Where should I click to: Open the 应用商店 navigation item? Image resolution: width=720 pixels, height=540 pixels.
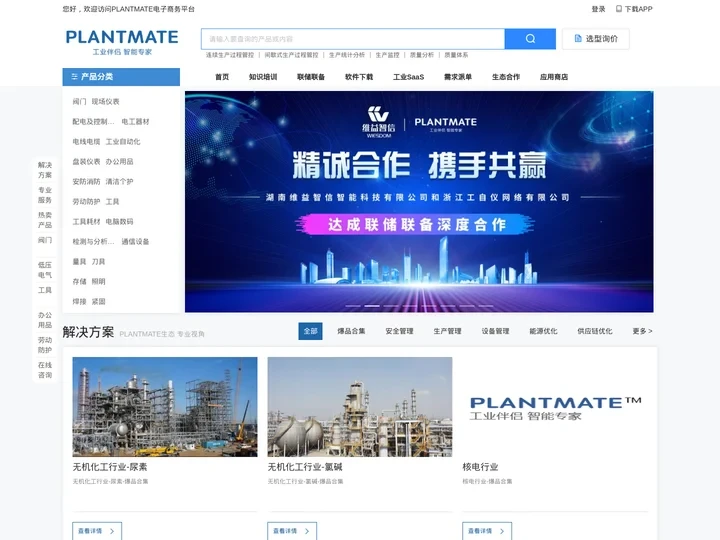pyautogui.click(x=554, y=77)
